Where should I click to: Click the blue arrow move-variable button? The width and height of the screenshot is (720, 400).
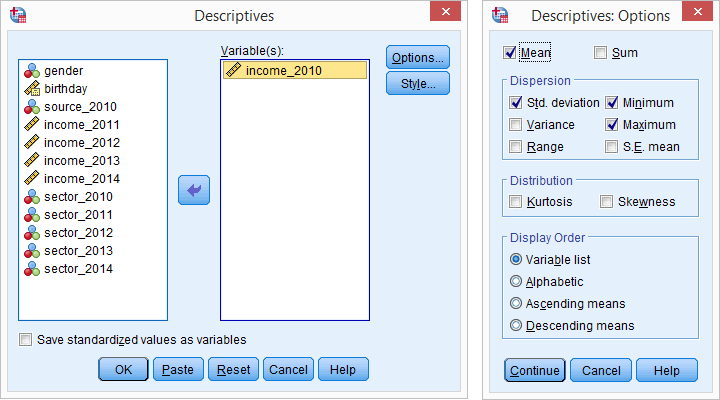193,189
